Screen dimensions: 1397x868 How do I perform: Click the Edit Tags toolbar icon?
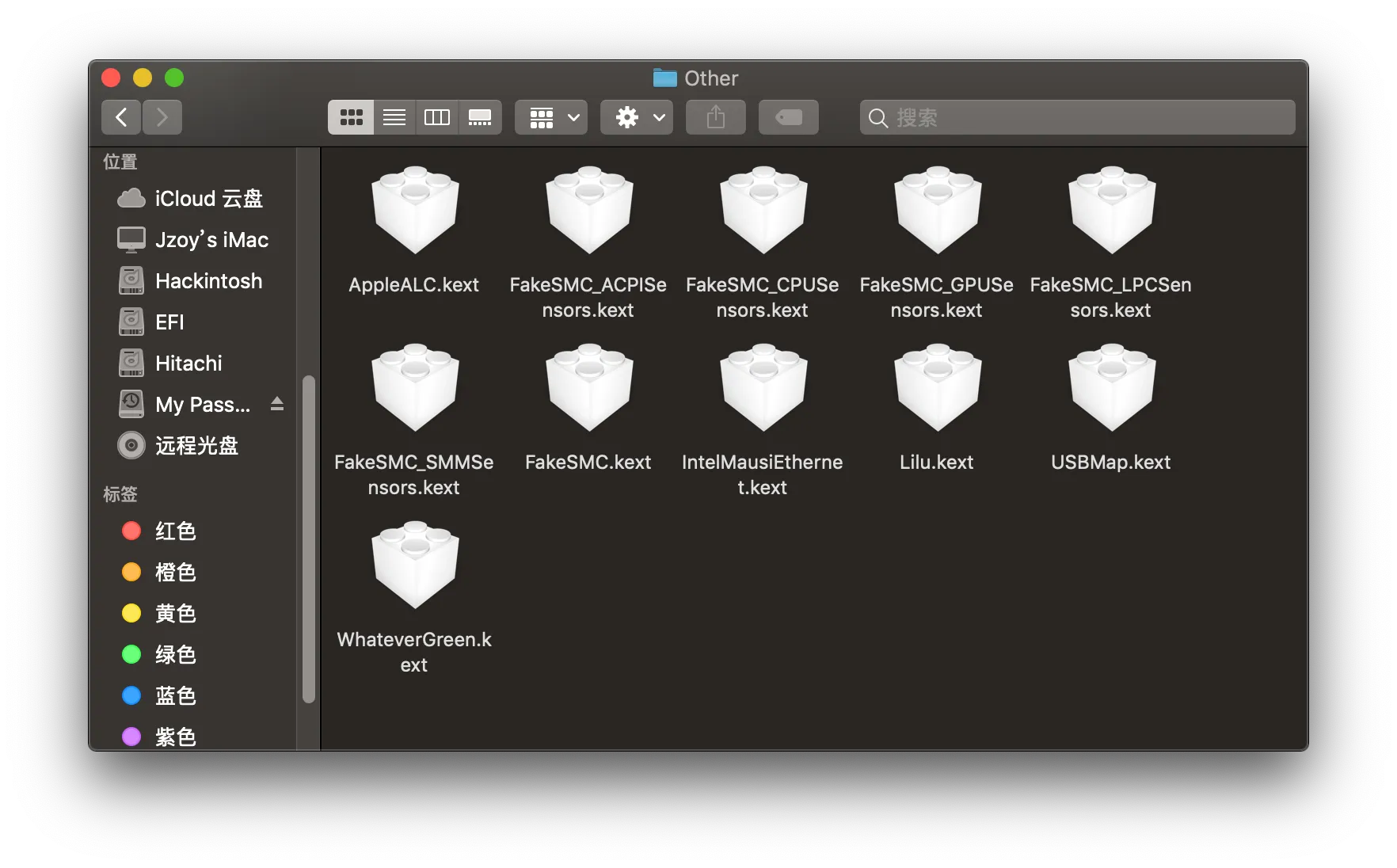click(x=788, y=117)
